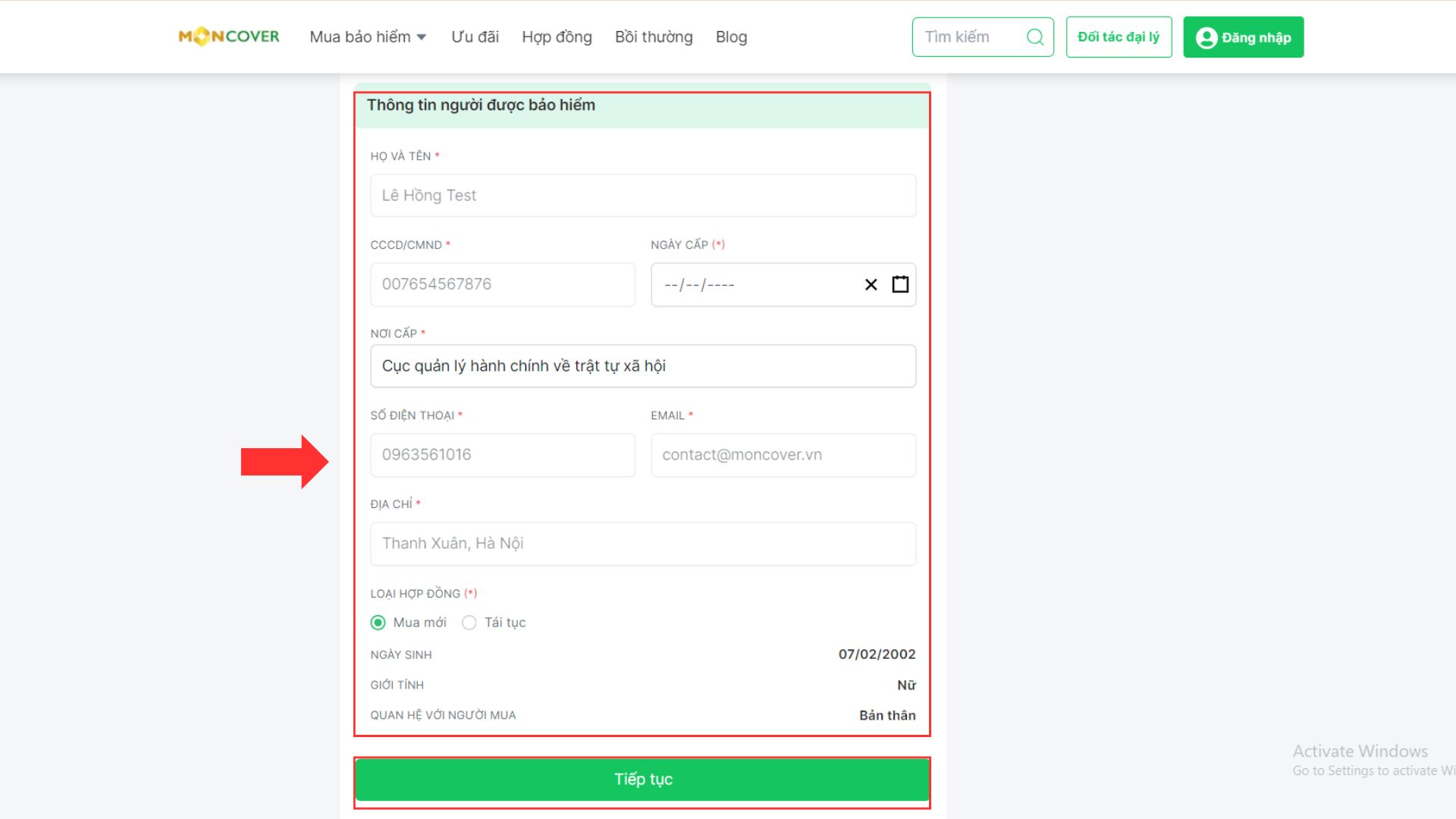The height and width of the screenshot is (819, 1456).
Task: Click the Đối tác đại lý button
Action: click(1119, 37)
